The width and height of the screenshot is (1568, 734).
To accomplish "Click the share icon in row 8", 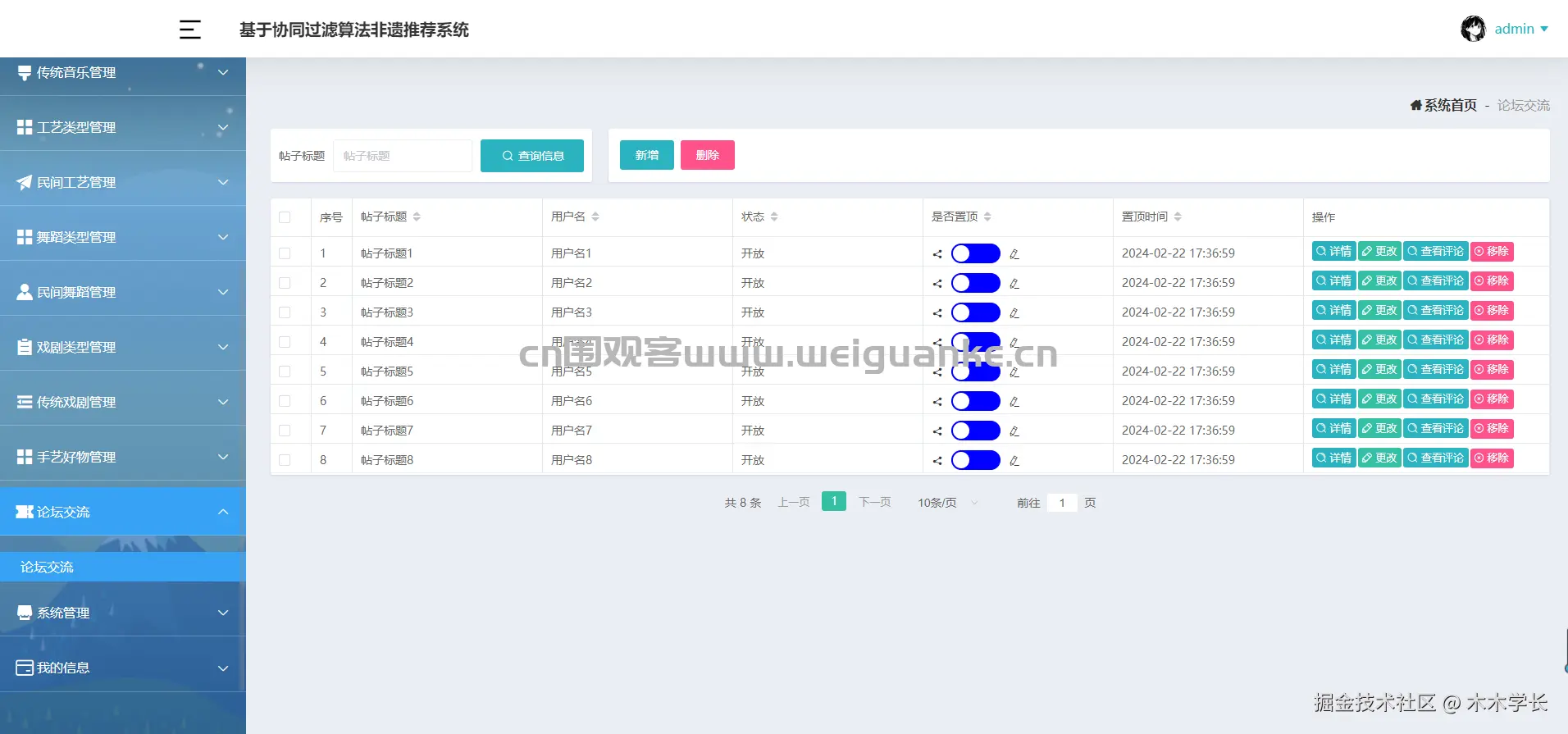I will (x=937, y=461).
